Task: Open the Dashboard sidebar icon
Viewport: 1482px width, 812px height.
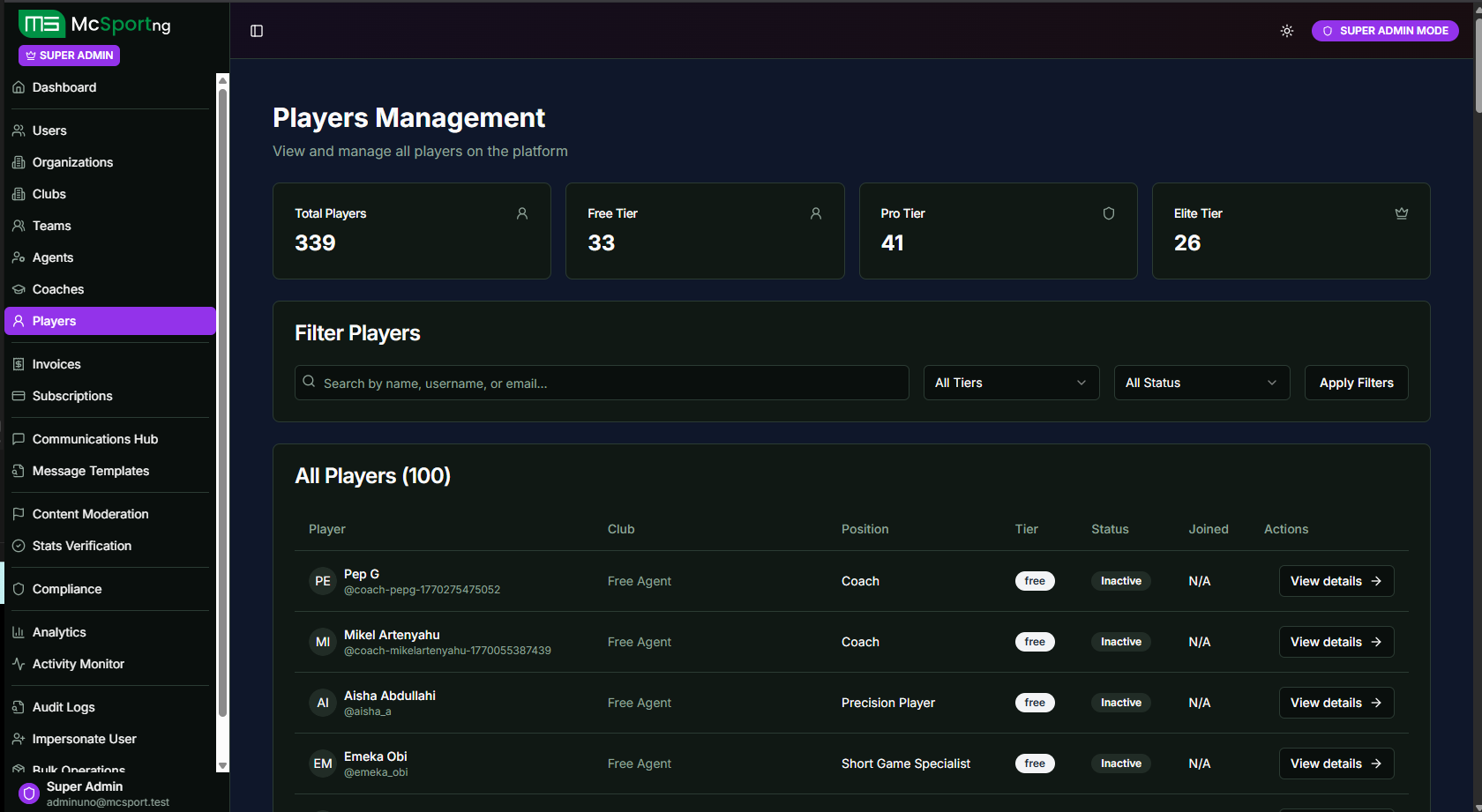Action: (x=19, y=87)
